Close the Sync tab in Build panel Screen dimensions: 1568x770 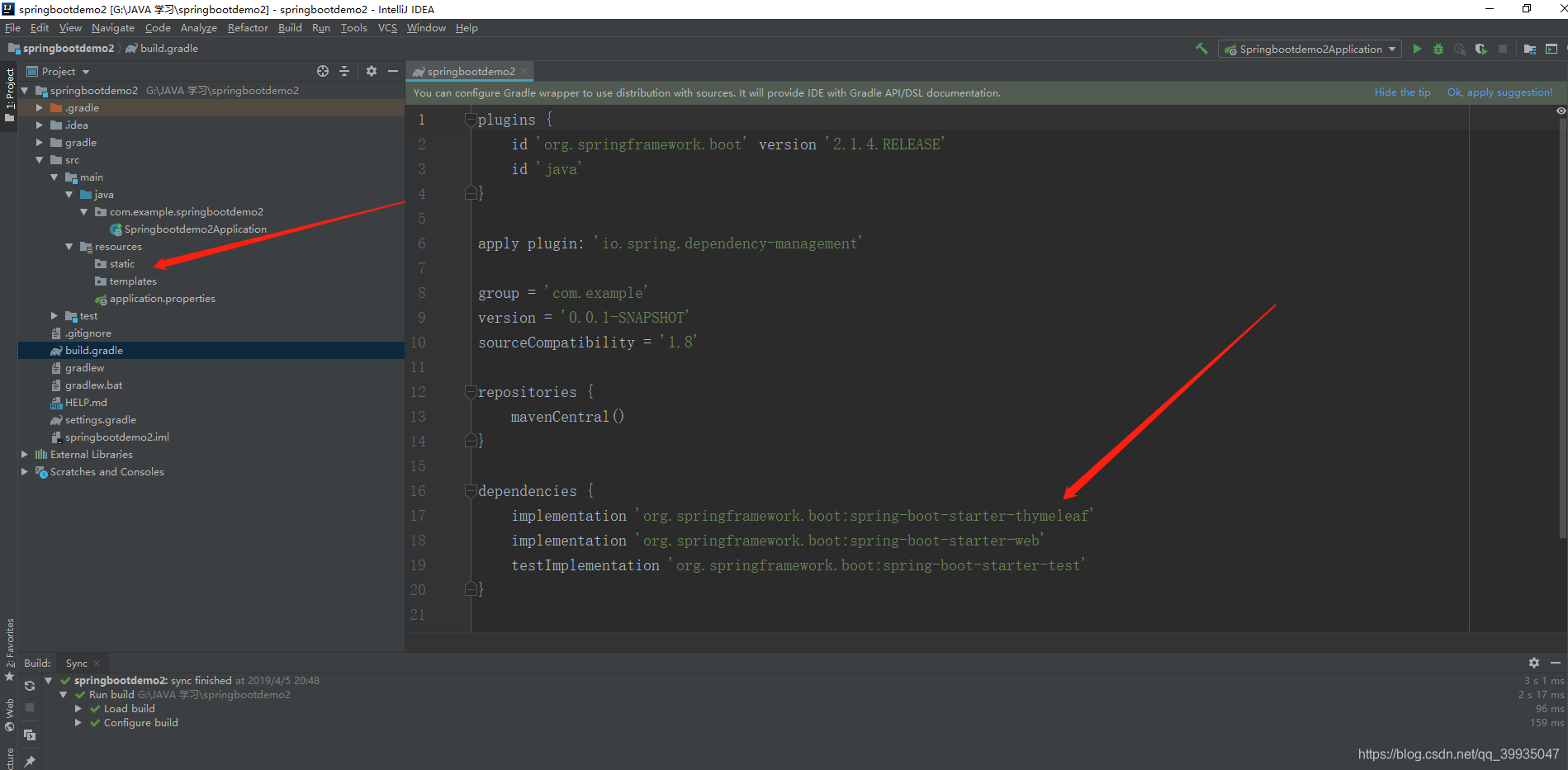(x=97, y=664)
